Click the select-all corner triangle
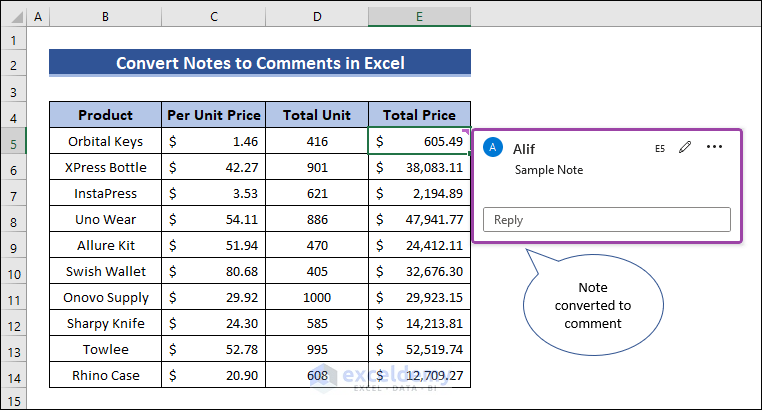The height and width of the screenshot is (410, 762). pyautogui.click(x=12, y=17)
